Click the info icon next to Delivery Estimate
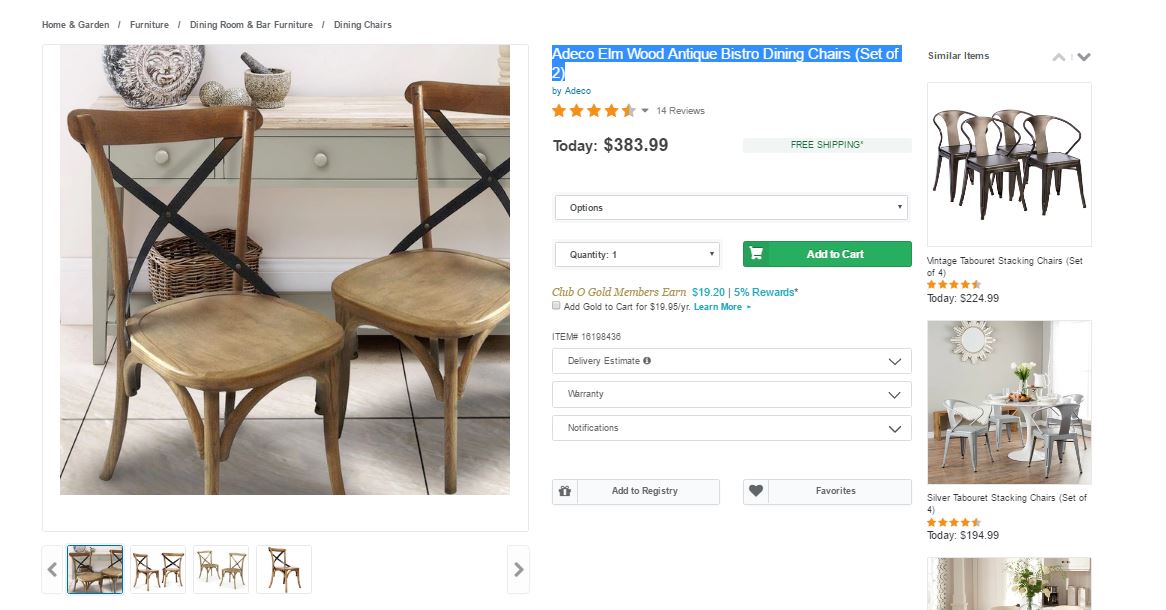Screen dimensions: 1166x610 coord(647,361)
